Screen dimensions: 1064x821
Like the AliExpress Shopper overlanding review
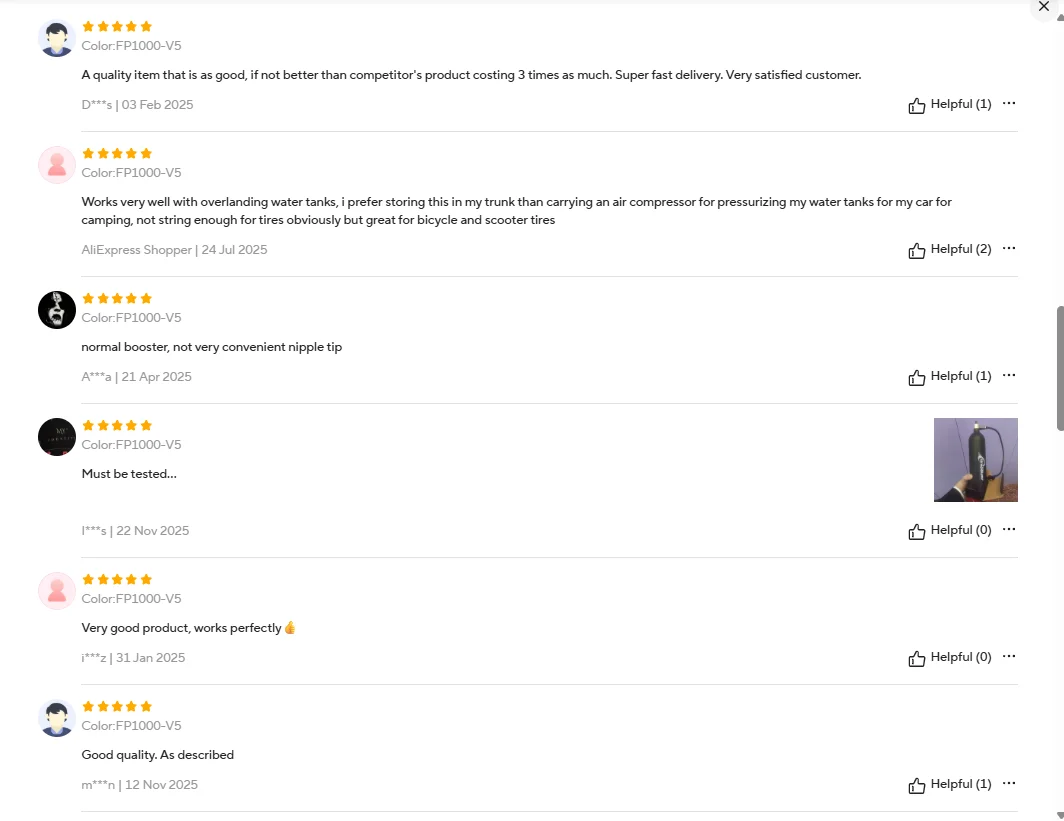949,250
